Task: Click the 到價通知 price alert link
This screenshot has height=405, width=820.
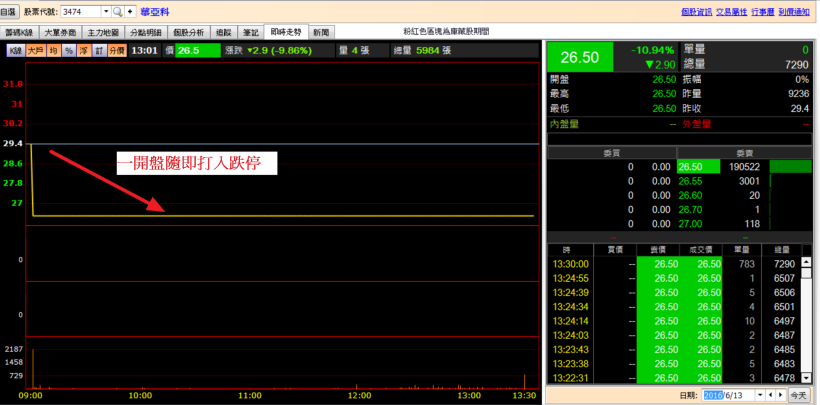Action: coord(796,11)
